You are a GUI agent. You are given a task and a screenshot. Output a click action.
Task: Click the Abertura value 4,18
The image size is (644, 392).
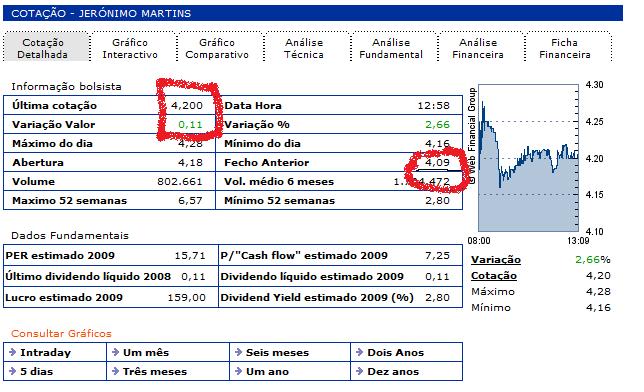click(190, 163)
